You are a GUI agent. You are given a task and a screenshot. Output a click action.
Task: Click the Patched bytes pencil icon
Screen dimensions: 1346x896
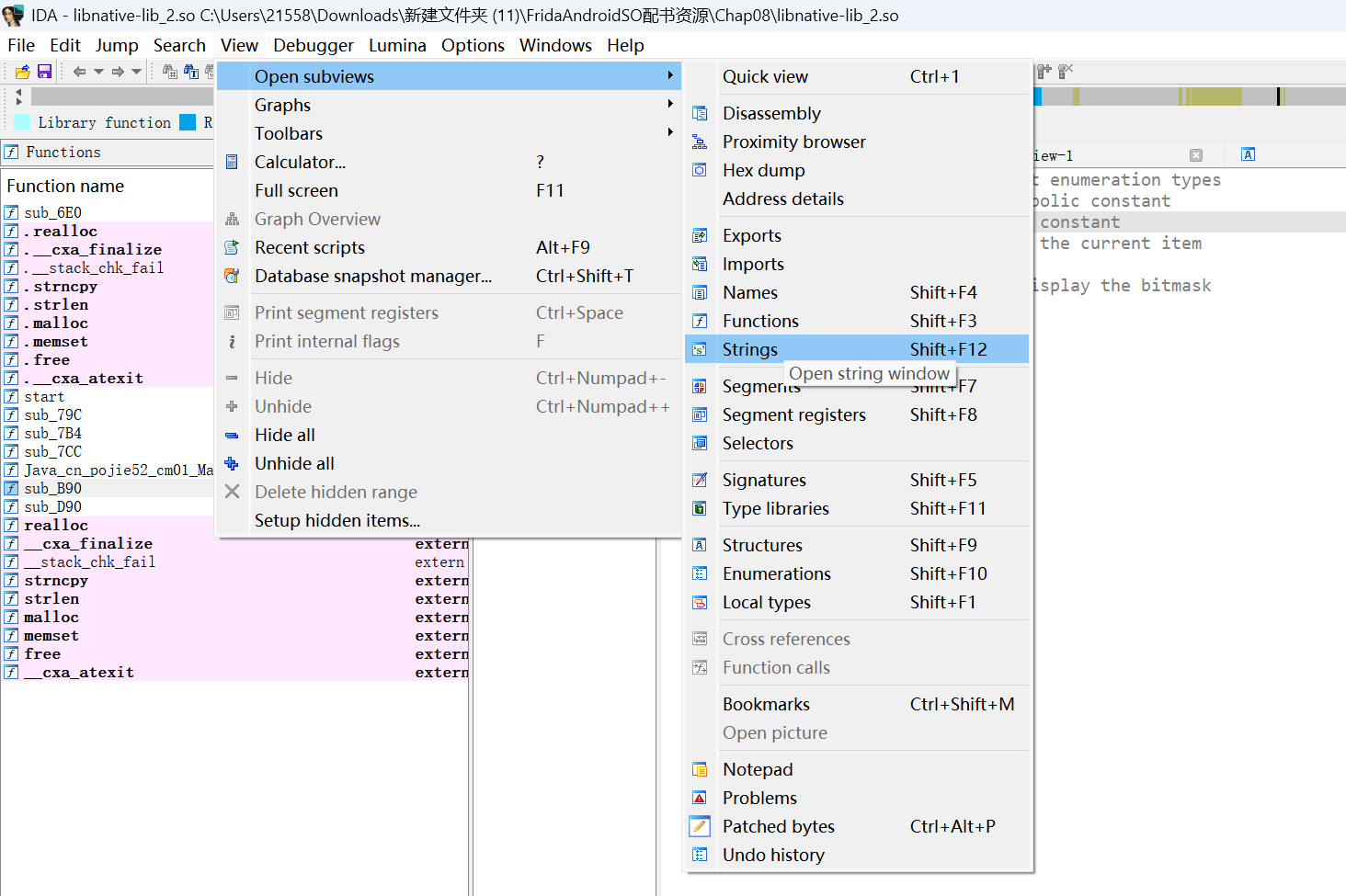point(700,826)
